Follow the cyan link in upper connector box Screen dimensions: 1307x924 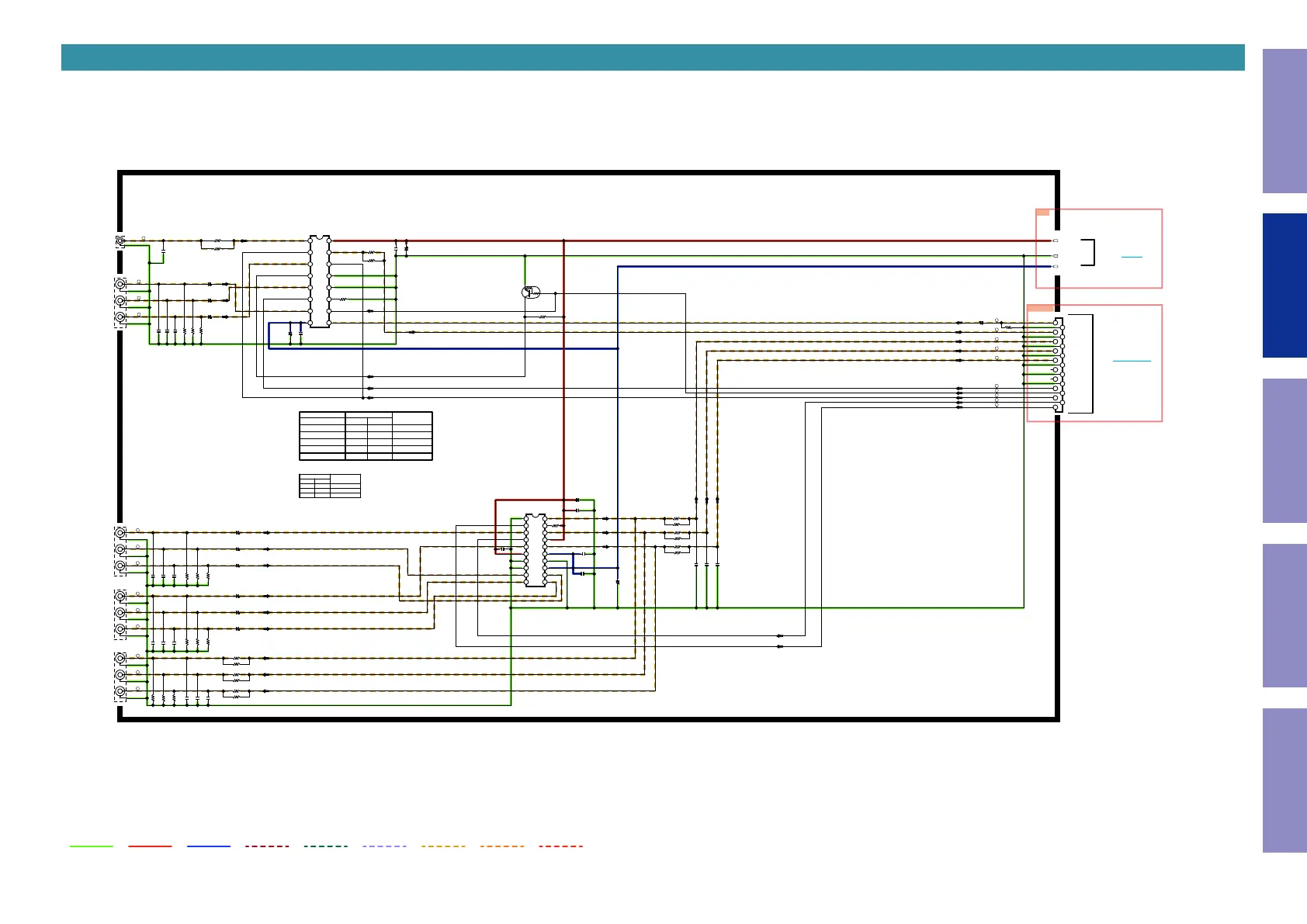tap(1132, 257)
